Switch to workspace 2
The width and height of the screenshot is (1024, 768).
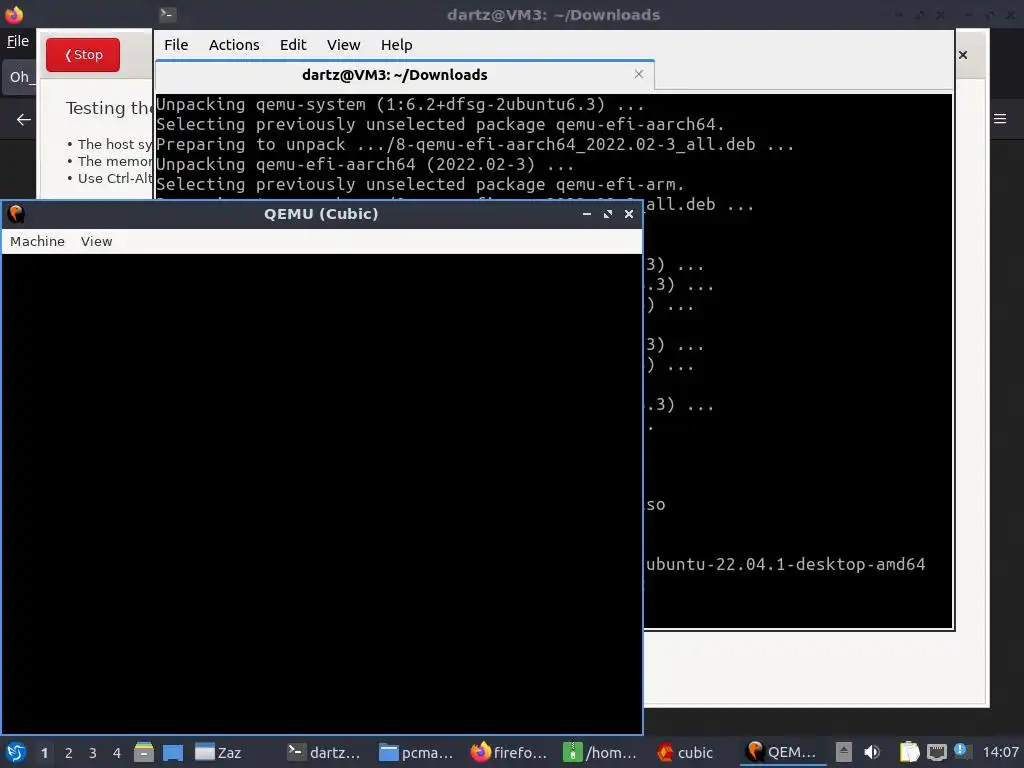point(69,753)
